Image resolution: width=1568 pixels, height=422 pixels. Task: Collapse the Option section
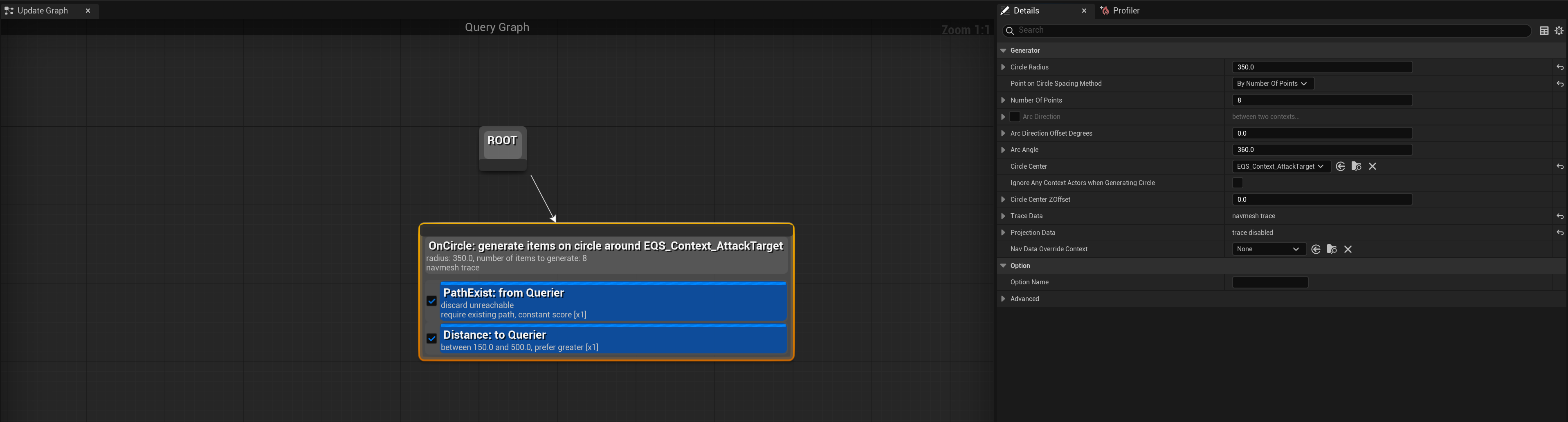1003,266
